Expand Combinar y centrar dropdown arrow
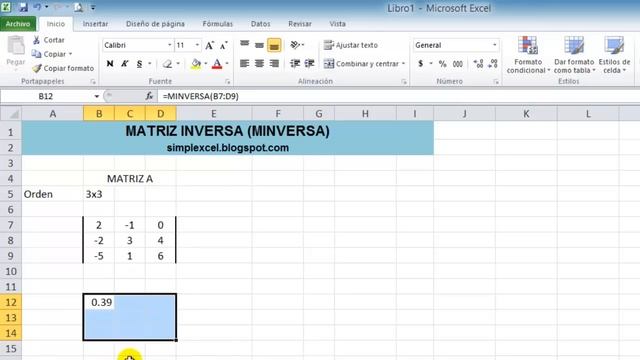Screen dimensions: 640x360 [x=403, y=64]
